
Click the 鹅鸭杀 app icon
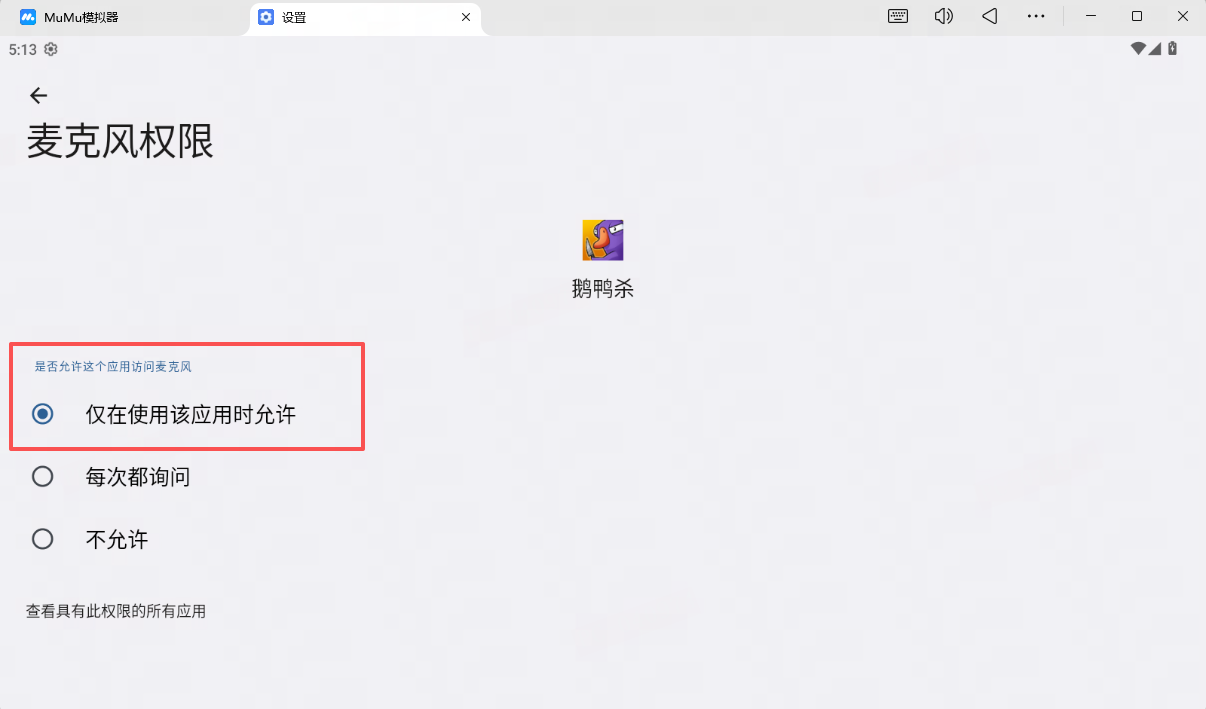click(x=602, y=240)
